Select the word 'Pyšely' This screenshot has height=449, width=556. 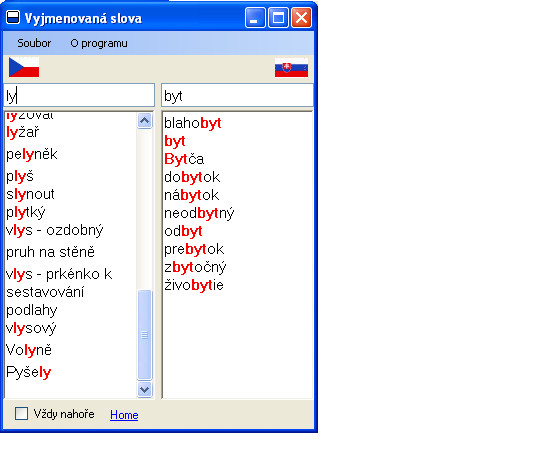point(29,372)
